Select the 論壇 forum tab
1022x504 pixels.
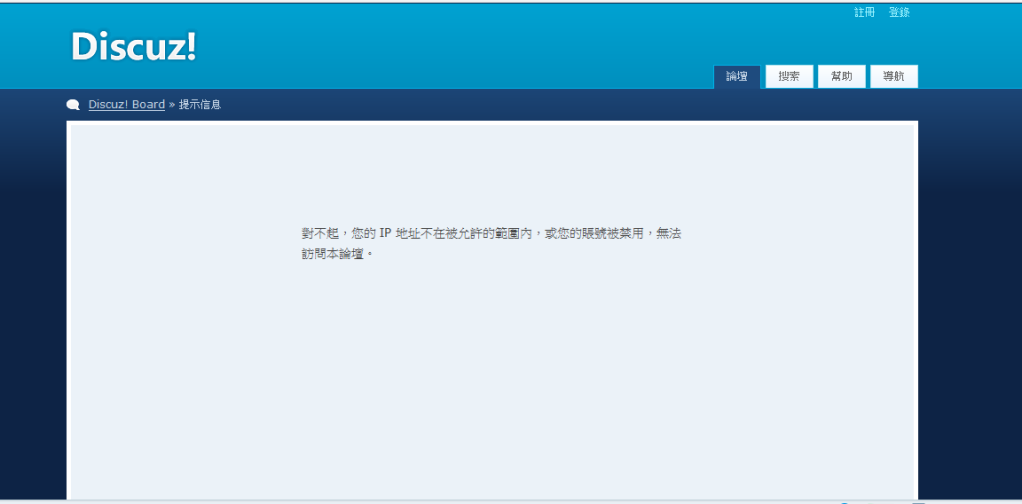pos(737,76)
